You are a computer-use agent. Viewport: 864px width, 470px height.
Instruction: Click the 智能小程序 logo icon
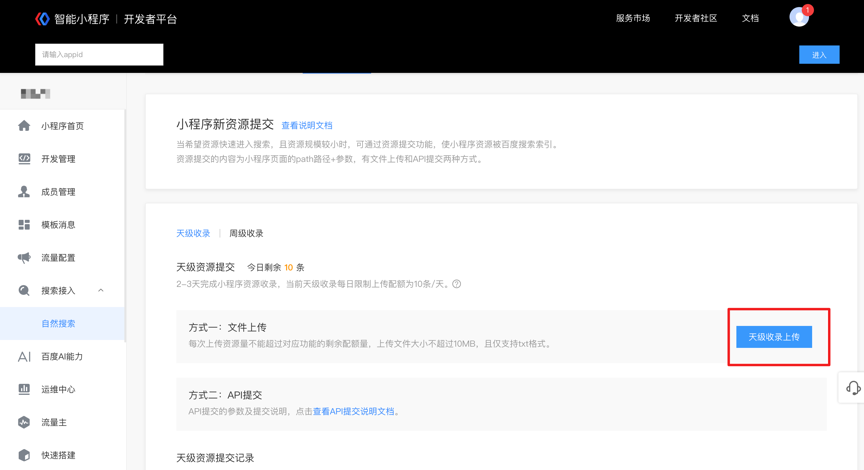[42, 19]
